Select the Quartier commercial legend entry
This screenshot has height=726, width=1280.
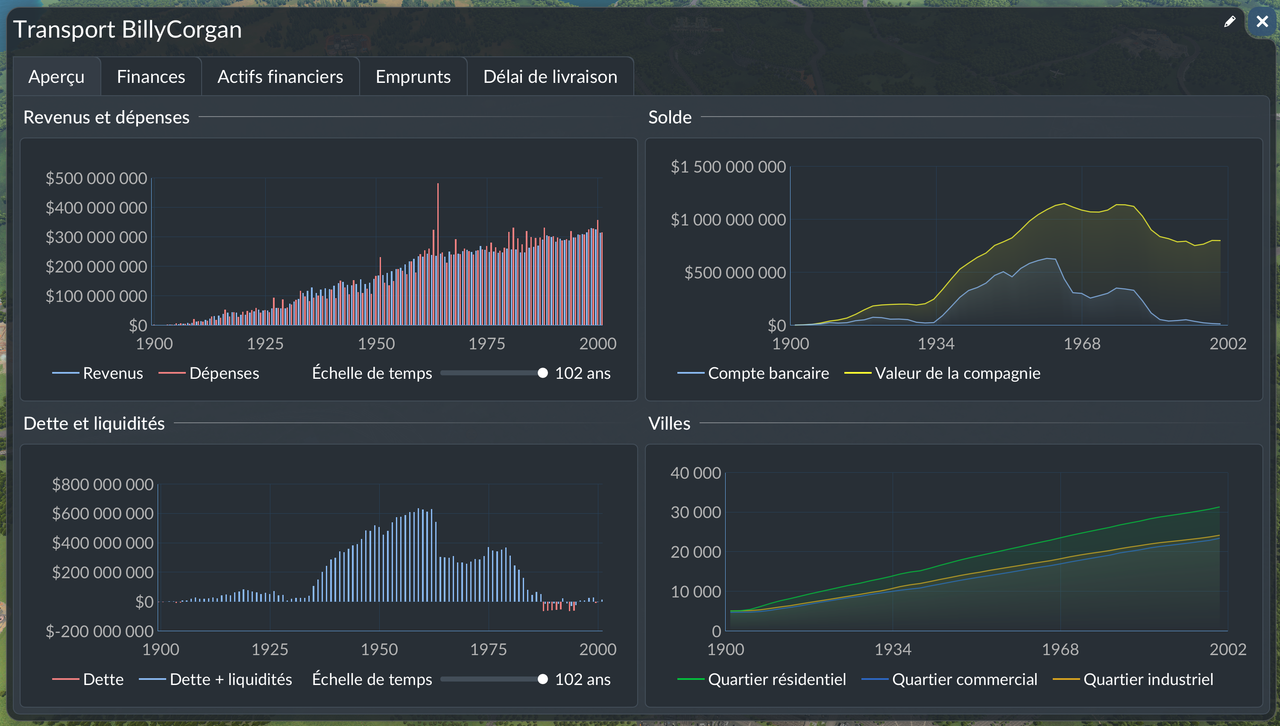pos(950,679)
